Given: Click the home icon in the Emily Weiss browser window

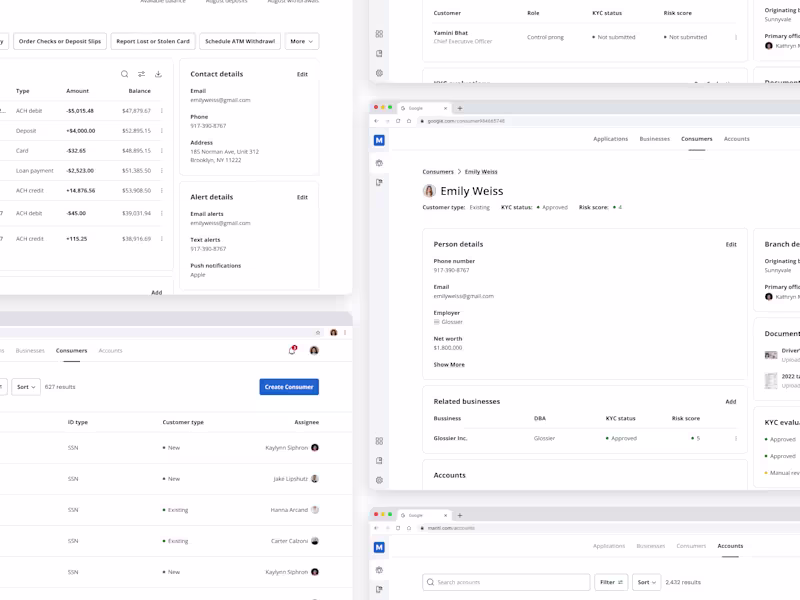Looking at the screenshot, I should coord(409,121).
